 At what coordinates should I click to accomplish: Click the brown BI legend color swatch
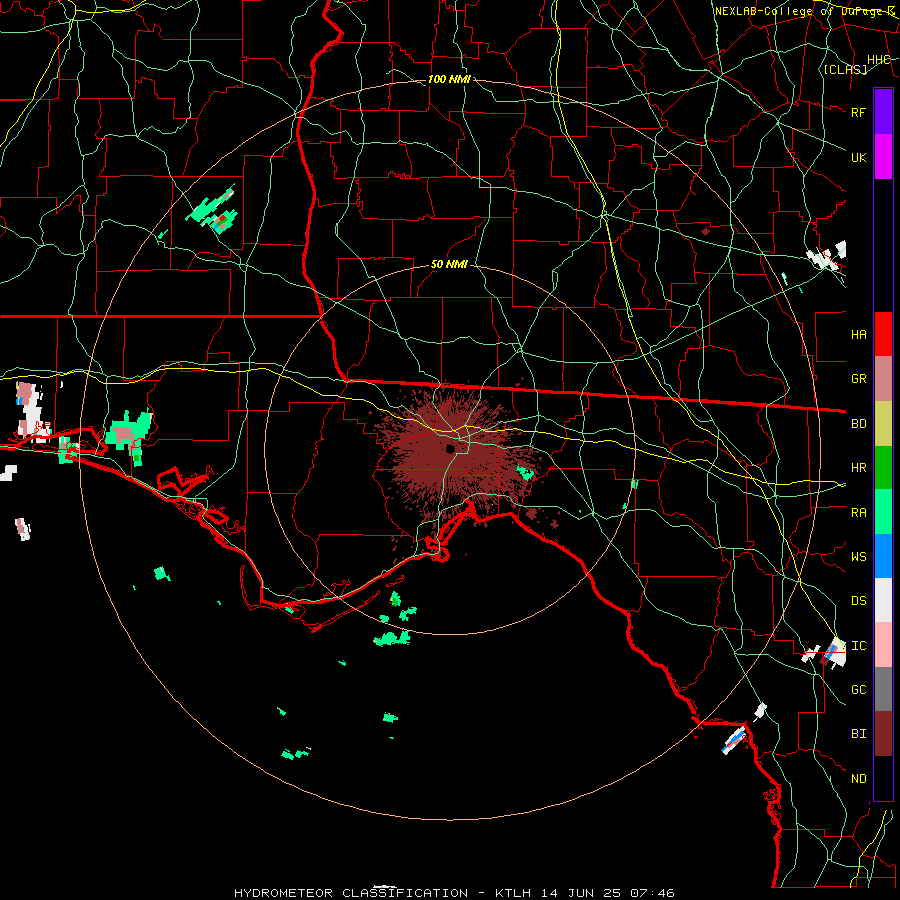pyautogui.click(x=883, y=734)
